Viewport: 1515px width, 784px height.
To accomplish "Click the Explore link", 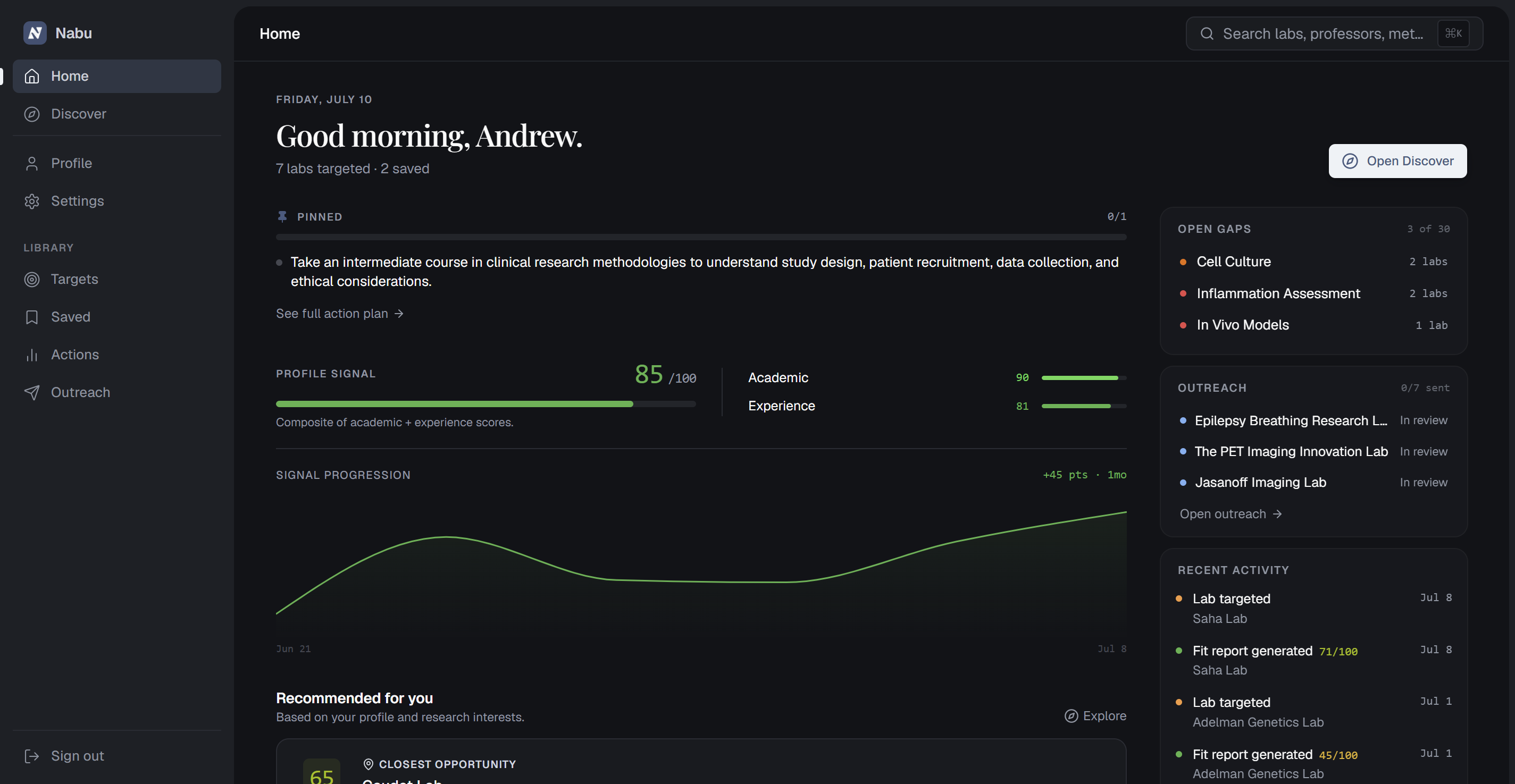I will pos(1095,716).
